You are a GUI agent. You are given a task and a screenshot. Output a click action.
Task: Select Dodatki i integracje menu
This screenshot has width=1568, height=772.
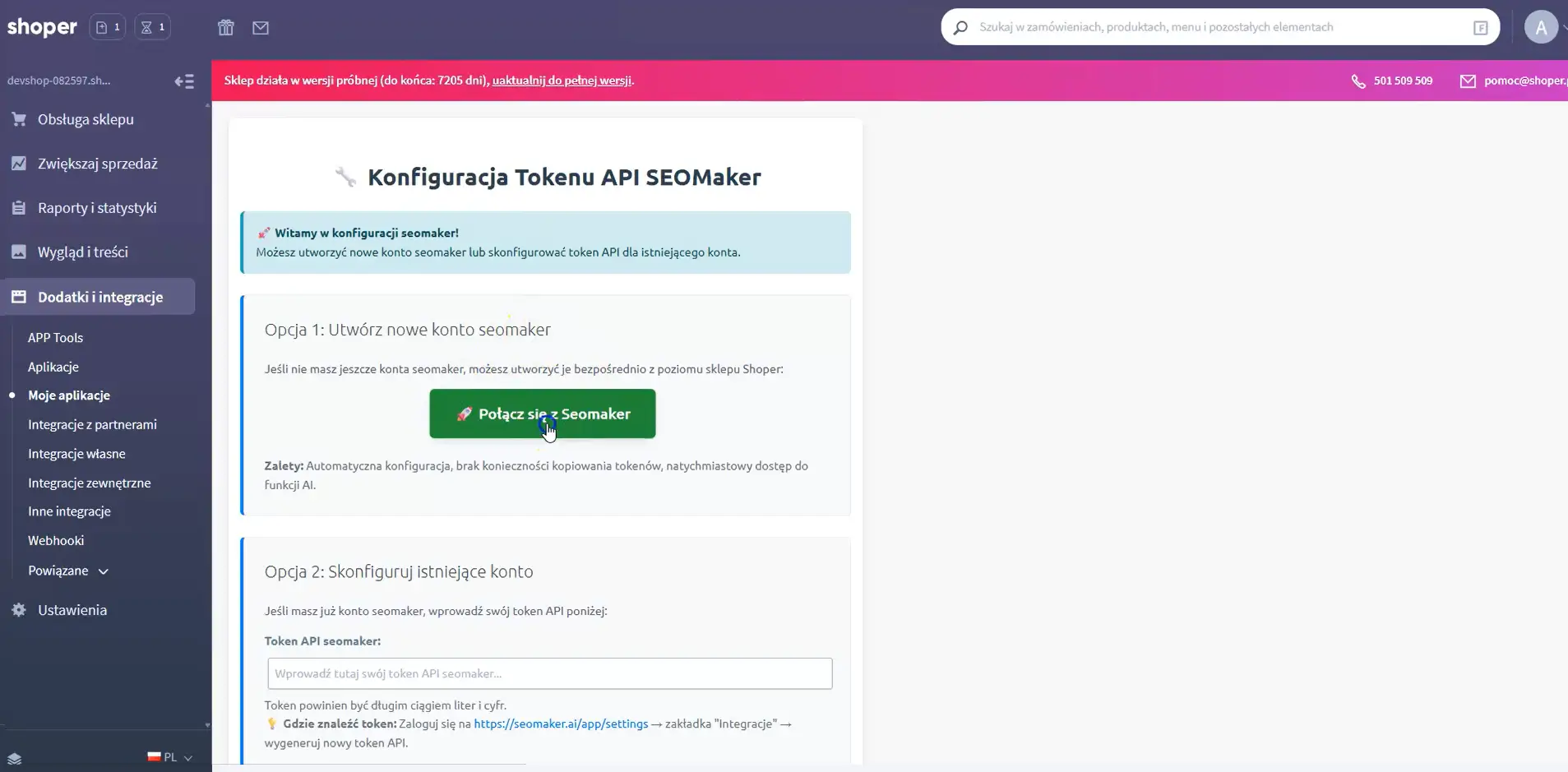click(x=97, y=297)
